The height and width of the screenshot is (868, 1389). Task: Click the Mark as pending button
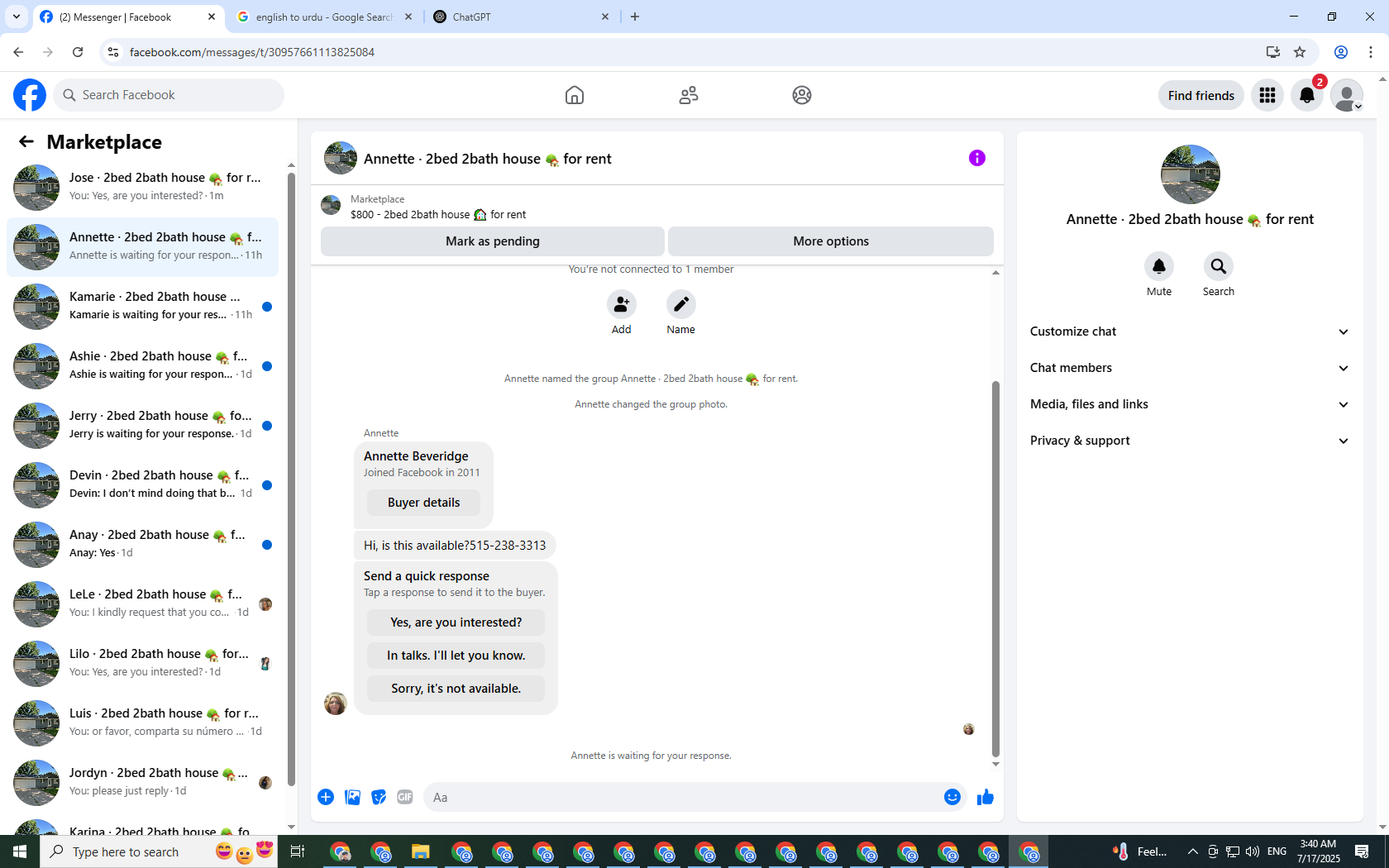(493, 241)
